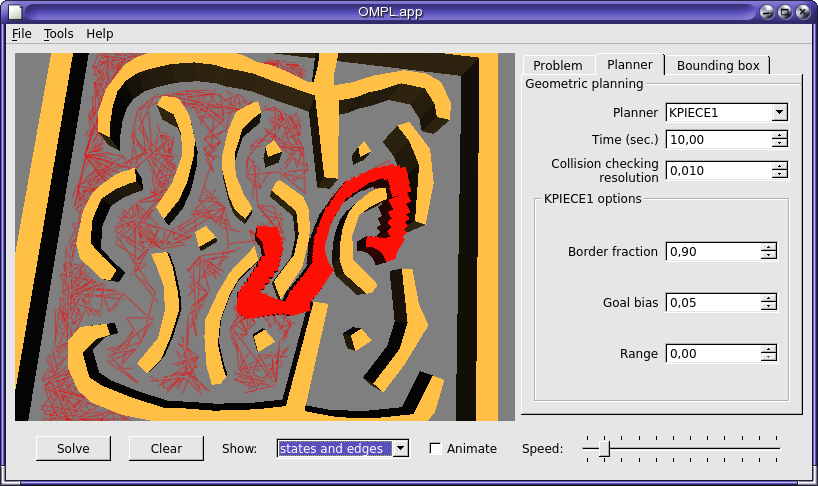Open the Tools menu

click(x=58, y=34)
